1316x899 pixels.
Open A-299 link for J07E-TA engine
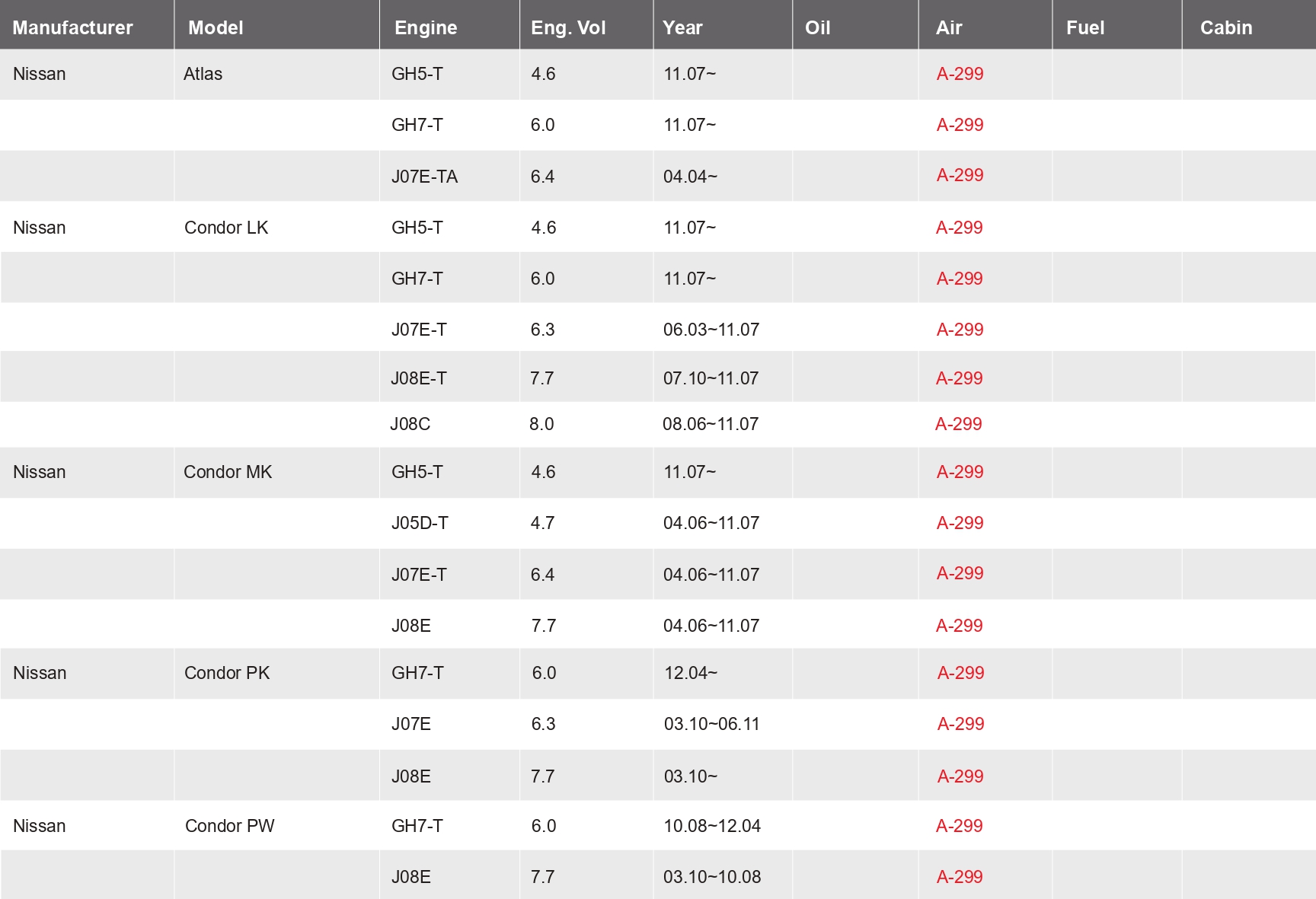click(x=960, y=175)
